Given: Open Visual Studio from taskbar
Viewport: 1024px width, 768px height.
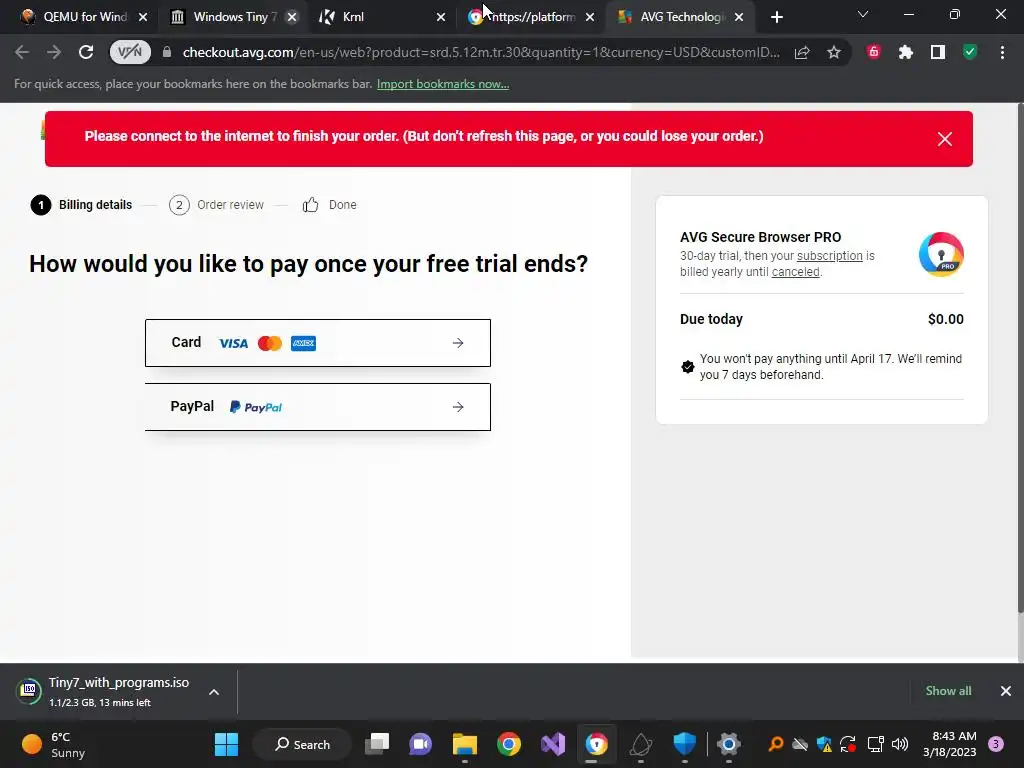Looking at the screenshot, I should coord(552,744).
